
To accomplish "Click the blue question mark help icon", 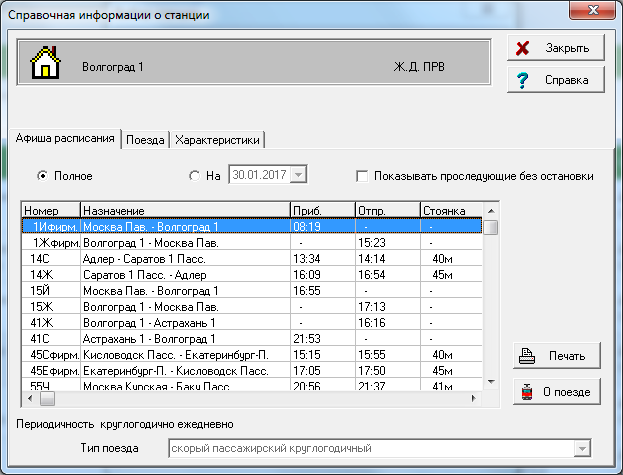I will [x=523, y=80].
